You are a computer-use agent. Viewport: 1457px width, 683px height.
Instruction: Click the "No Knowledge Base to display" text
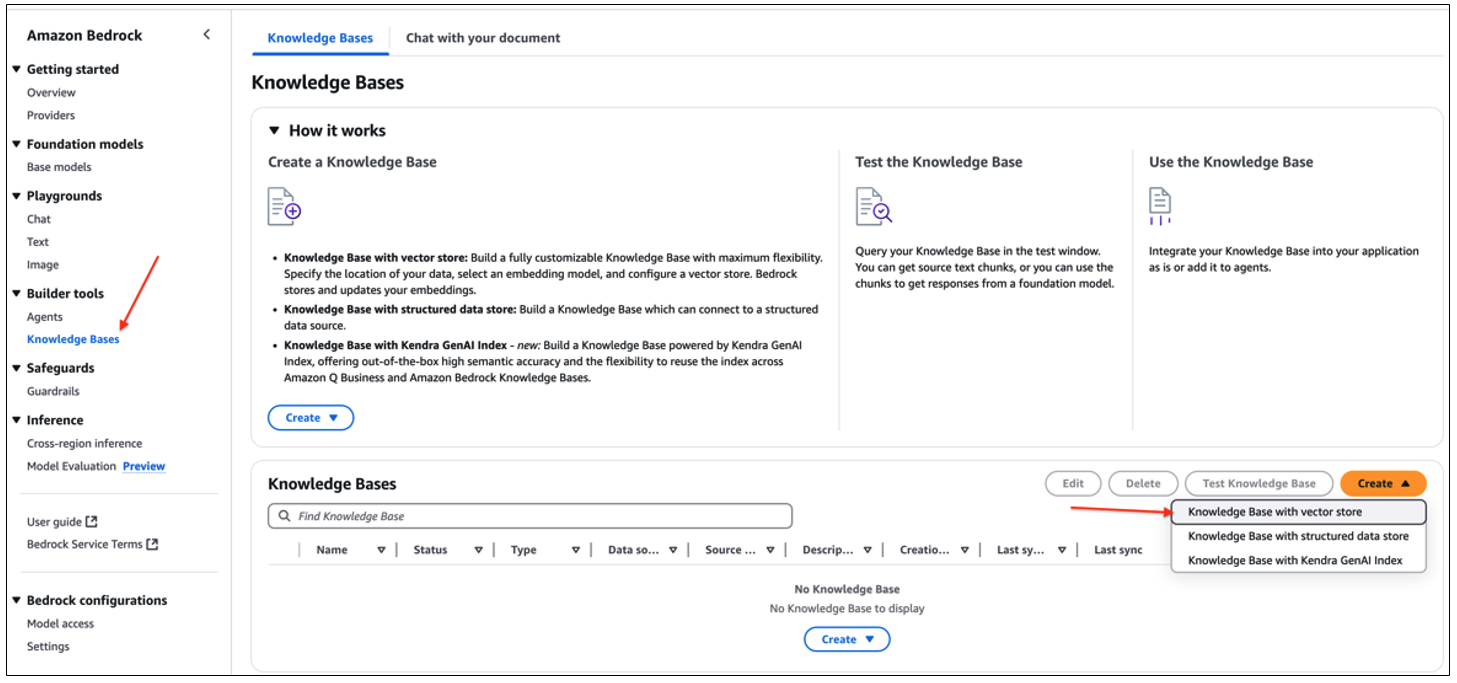[847, 608]
